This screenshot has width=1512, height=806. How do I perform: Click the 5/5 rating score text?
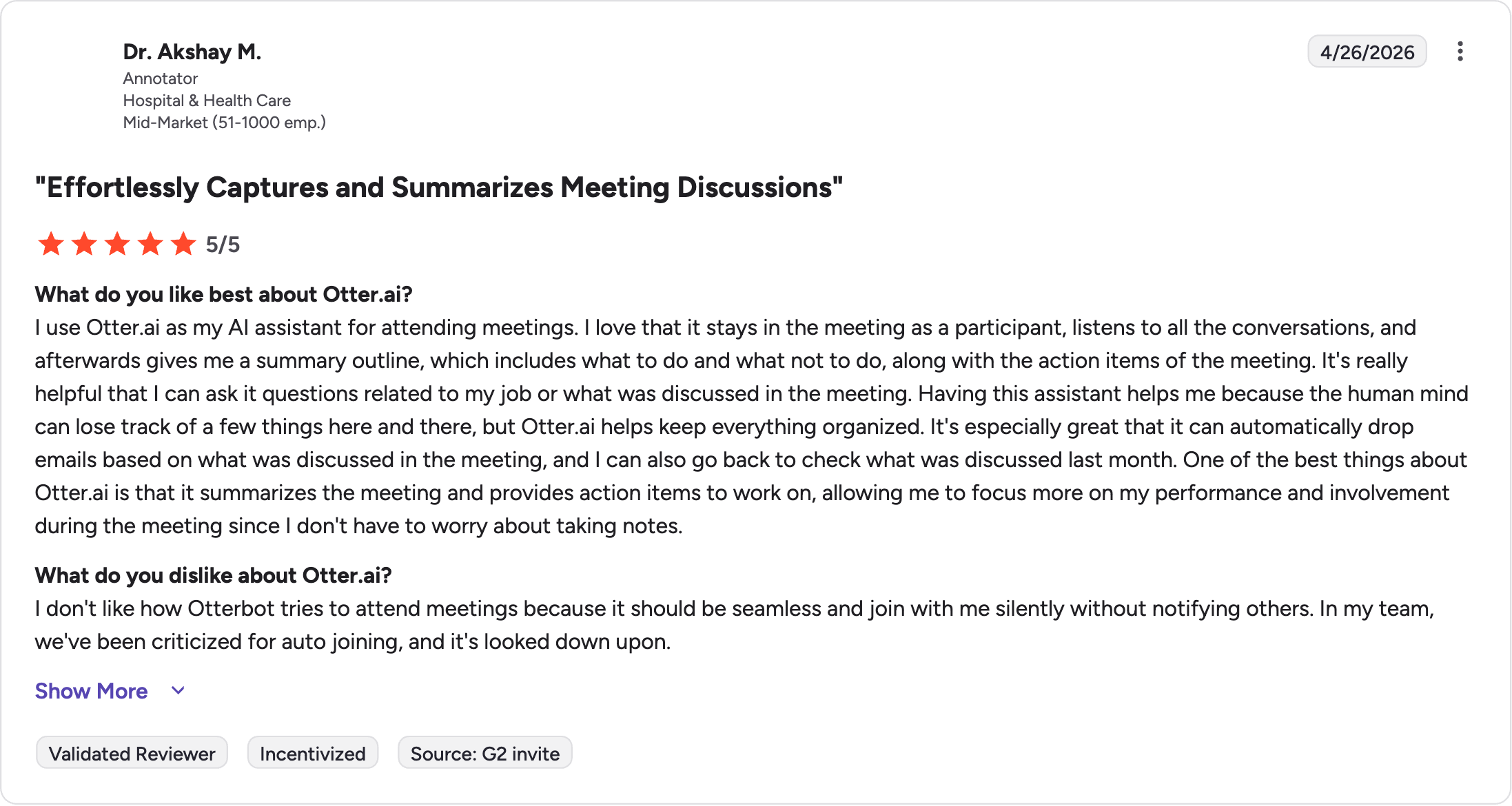coord(223,245)
